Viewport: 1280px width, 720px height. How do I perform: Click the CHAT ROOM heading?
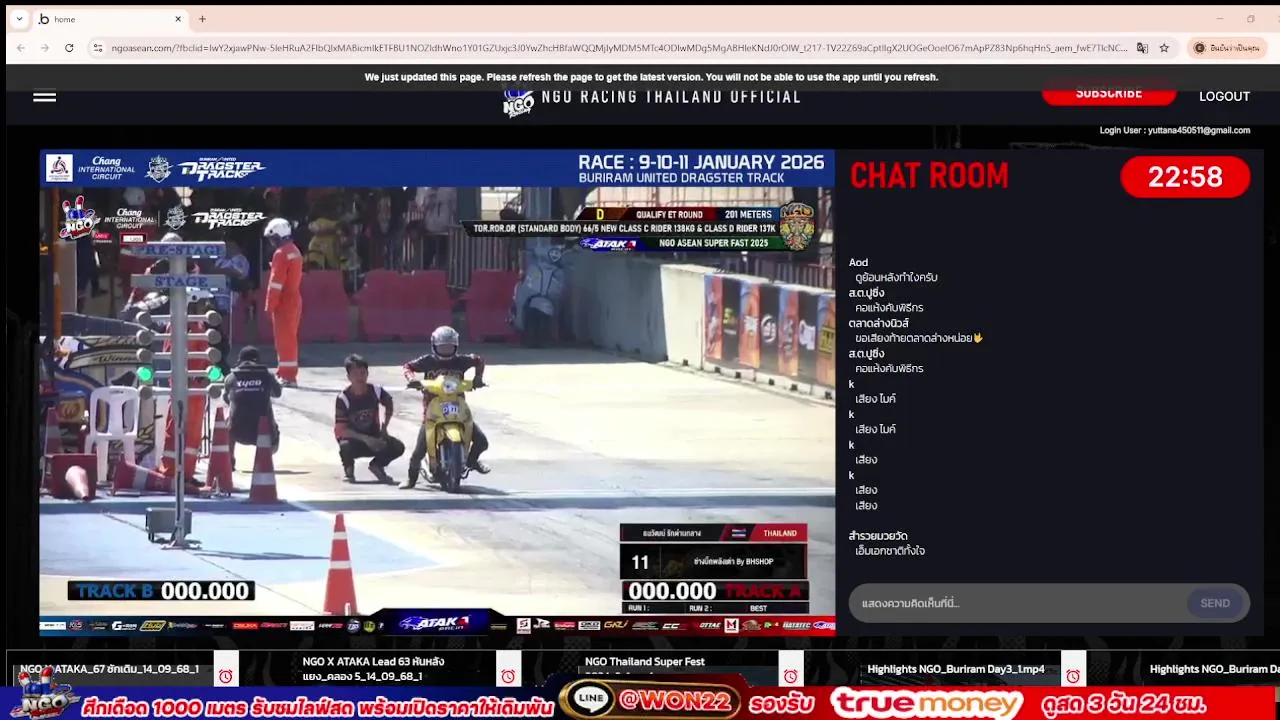[929, 176]
